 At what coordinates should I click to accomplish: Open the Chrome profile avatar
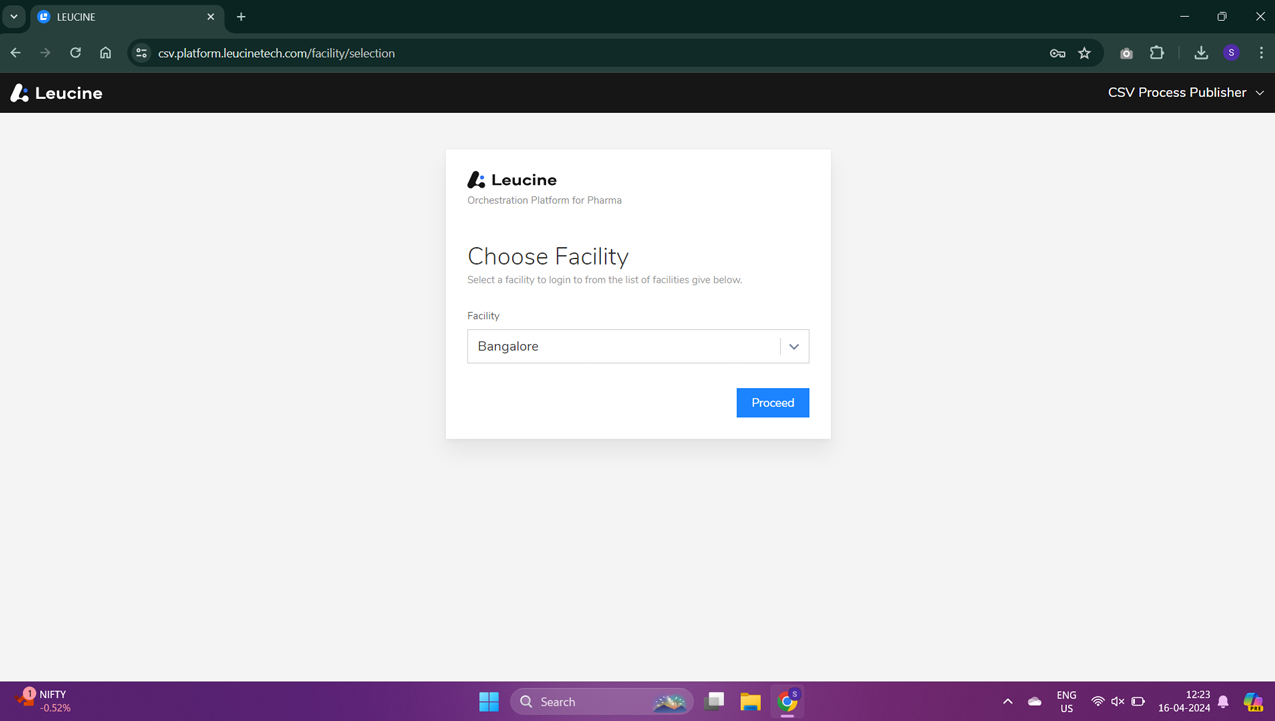[x=1231, y=53]
